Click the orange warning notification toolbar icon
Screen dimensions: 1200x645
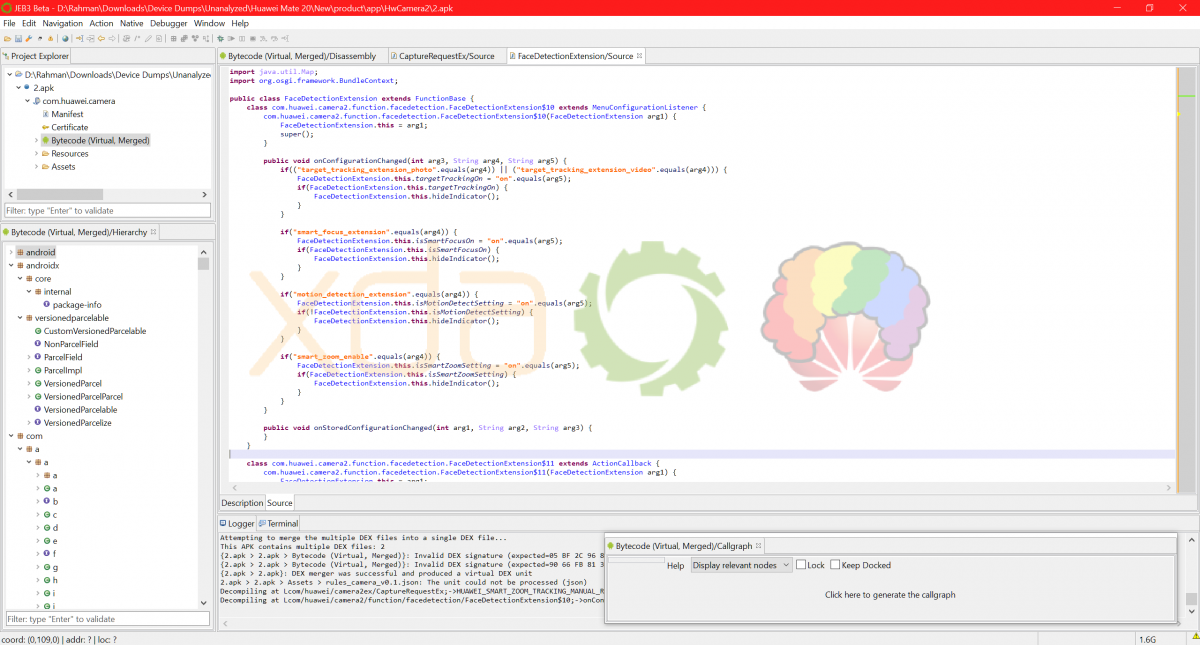click(50, 38)
